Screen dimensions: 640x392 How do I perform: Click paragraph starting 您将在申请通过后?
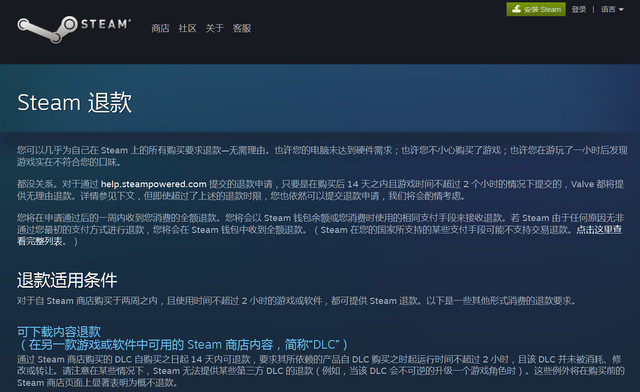click(320, 229)
